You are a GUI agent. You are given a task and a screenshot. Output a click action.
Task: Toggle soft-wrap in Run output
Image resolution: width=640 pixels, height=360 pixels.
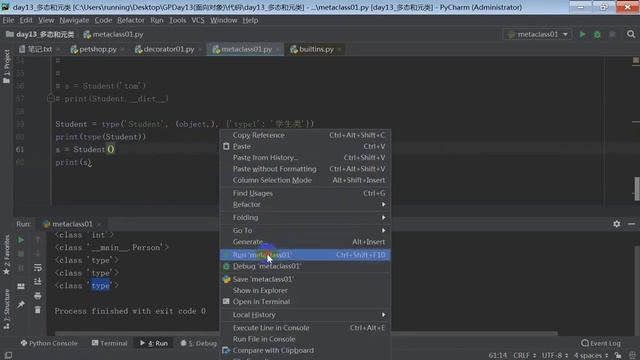pos(38,268)
